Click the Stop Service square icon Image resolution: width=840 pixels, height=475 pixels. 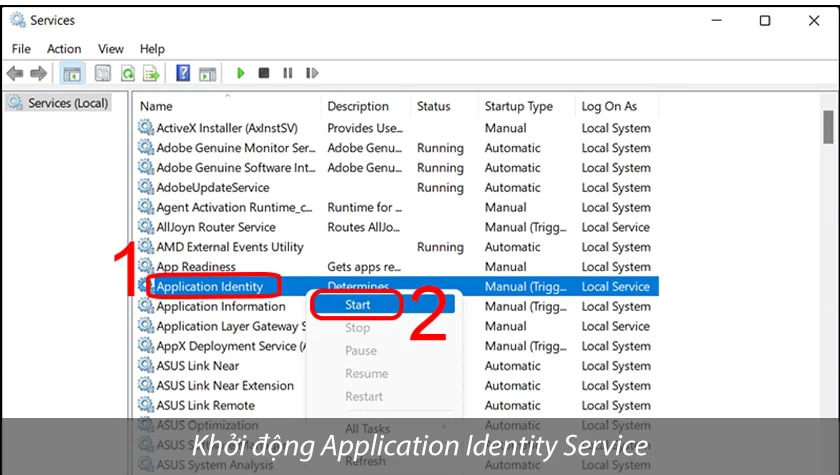point(264,73)
